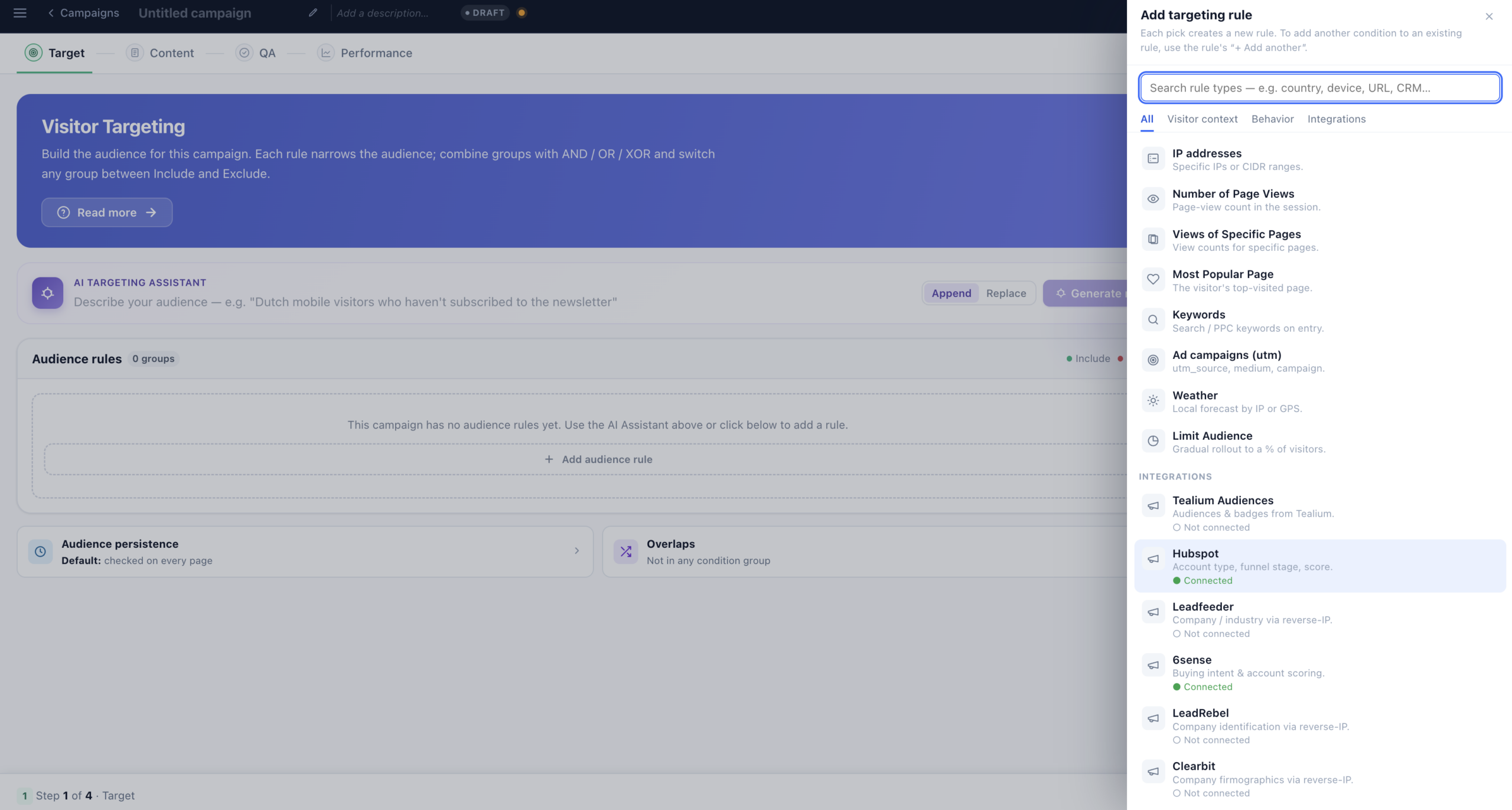Click the Search rule types field
Viewport: 1512px width, 810px height.
pos(1320,88)
